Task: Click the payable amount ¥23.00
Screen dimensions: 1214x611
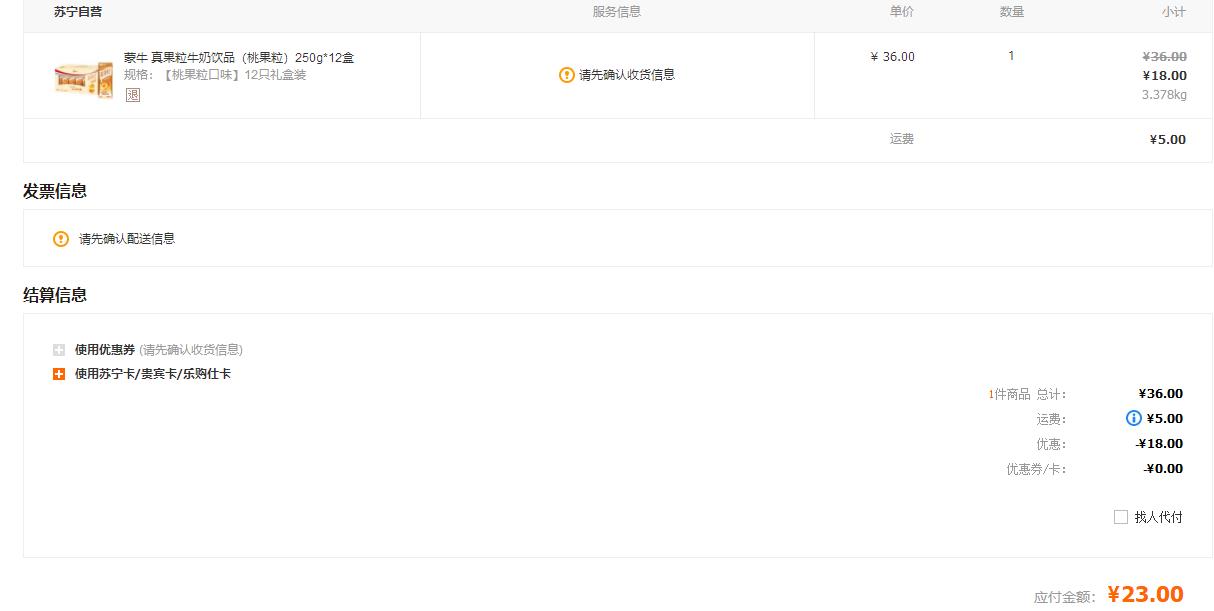Action: tap(1145, 594)
